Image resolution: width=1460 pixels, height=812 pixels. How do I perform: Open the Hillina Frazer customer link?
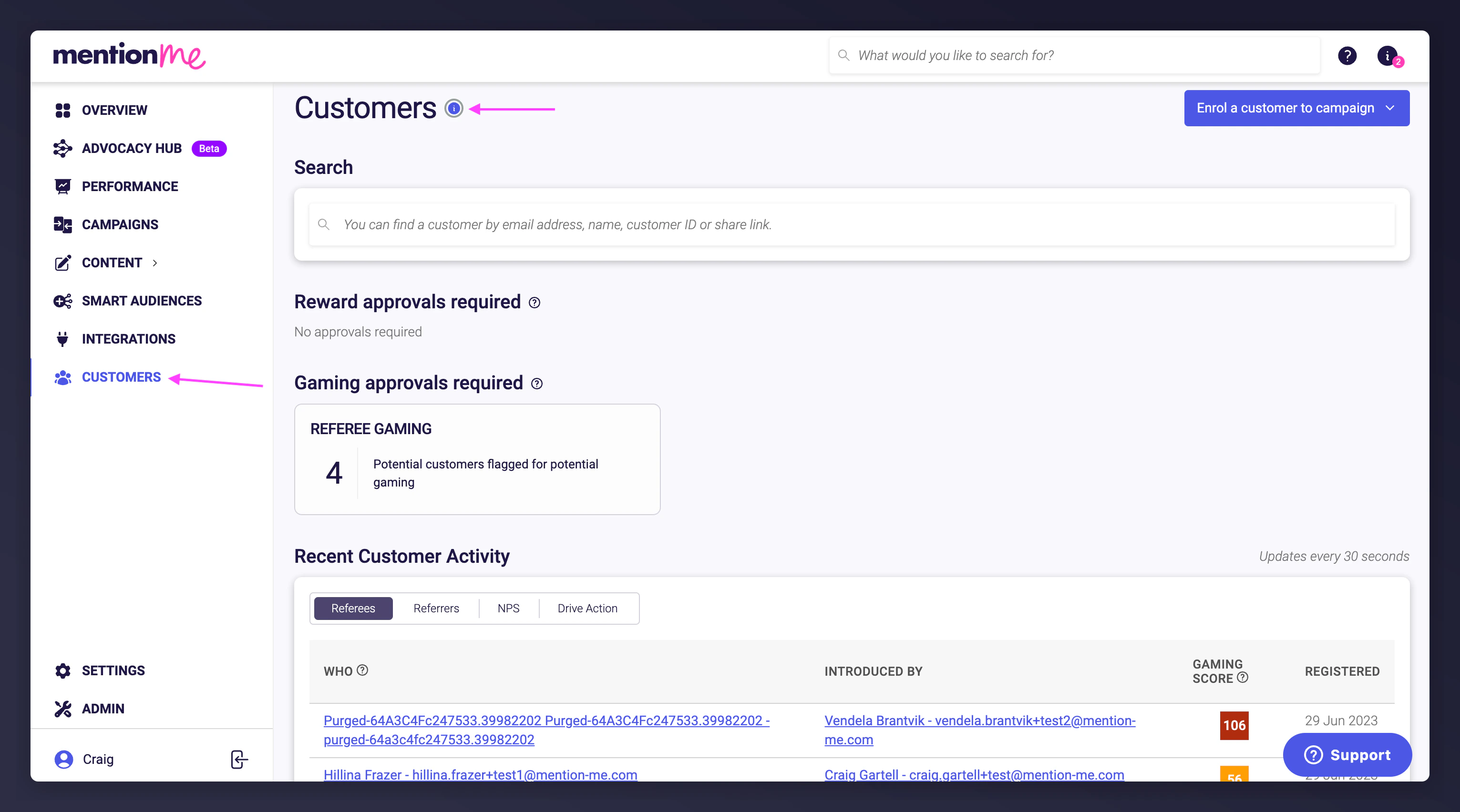coord(480,774)
